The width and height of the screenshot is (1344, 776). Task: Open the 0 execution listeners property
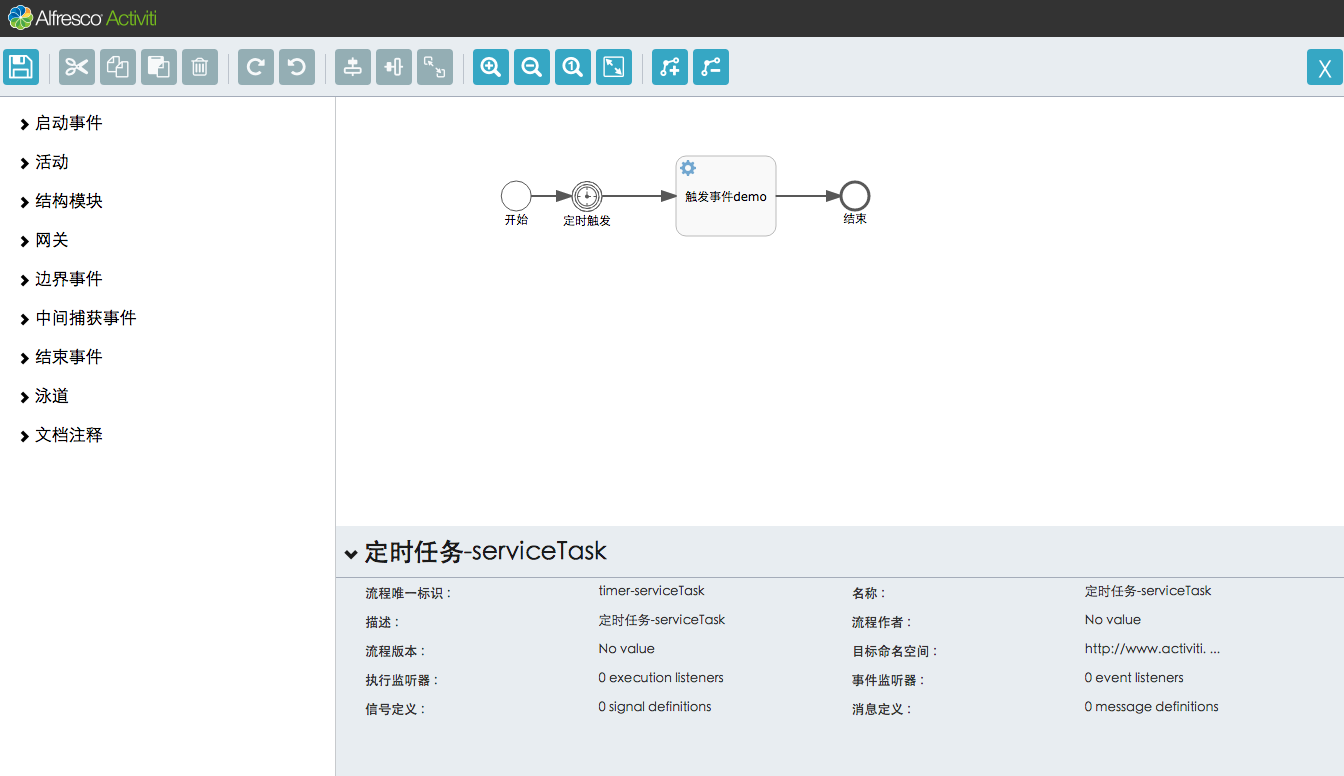point(661,678)
